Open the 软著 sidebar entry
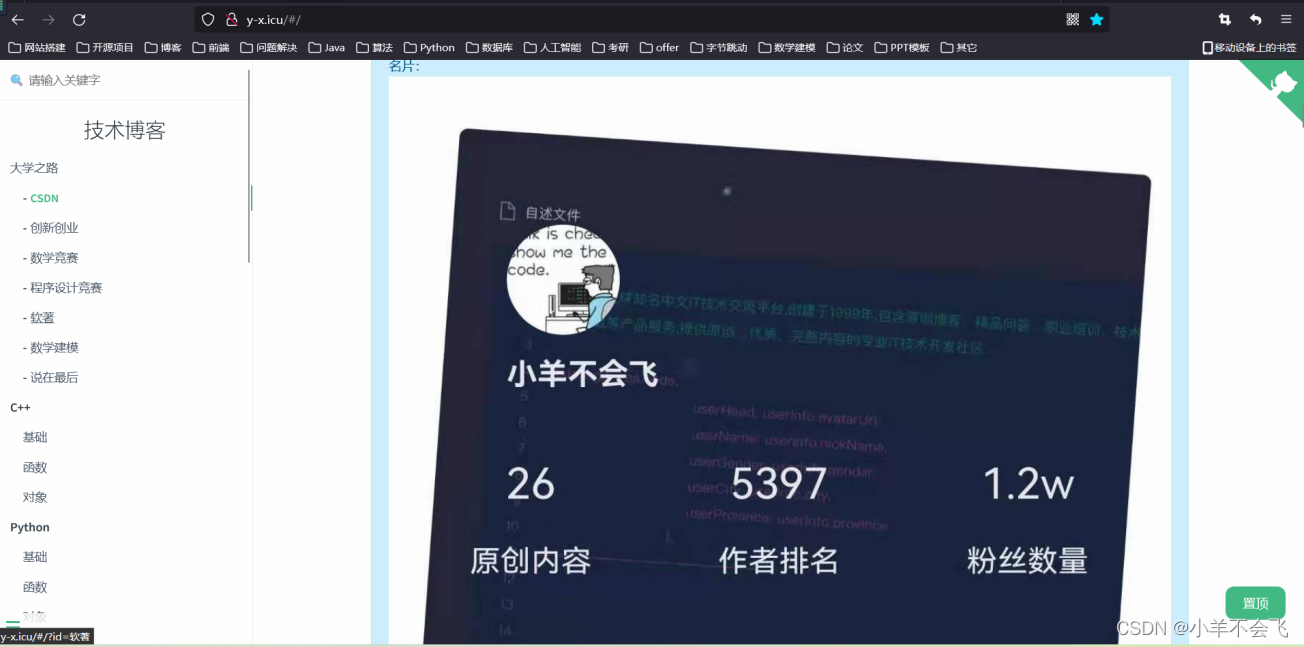The height and width of the screenshot is (647, 1304). (x=42, y=318)
